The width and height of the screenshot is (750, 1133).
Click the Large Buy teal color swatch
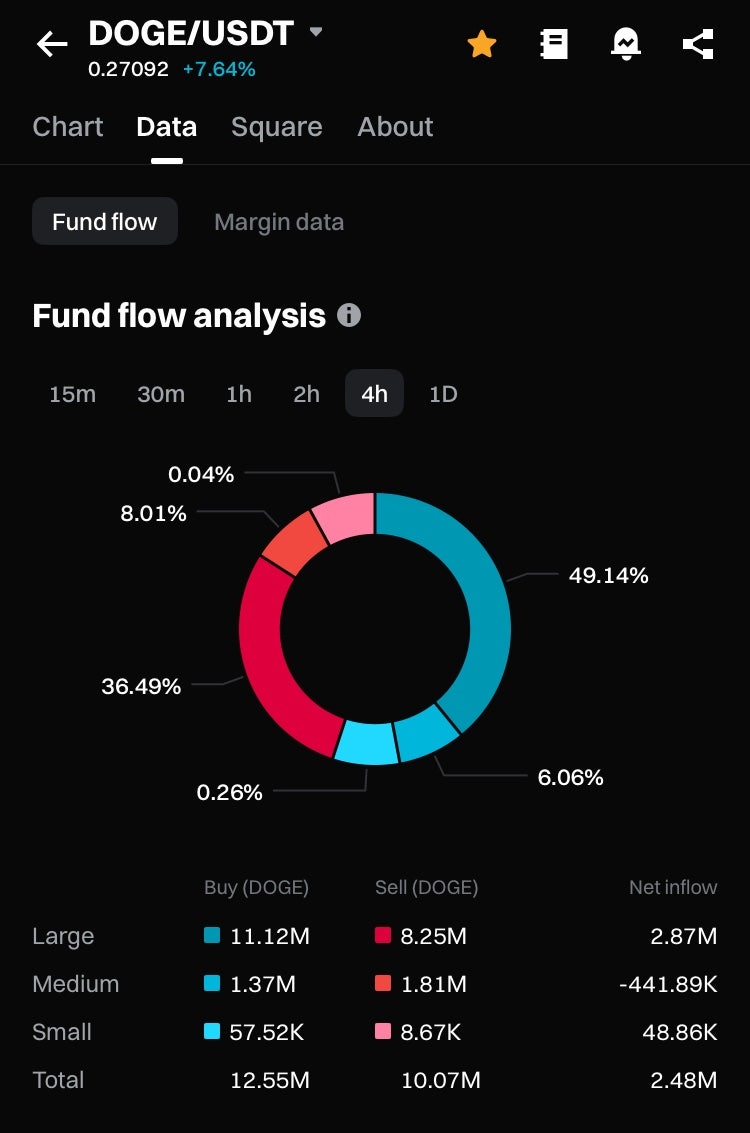[212, 936]
